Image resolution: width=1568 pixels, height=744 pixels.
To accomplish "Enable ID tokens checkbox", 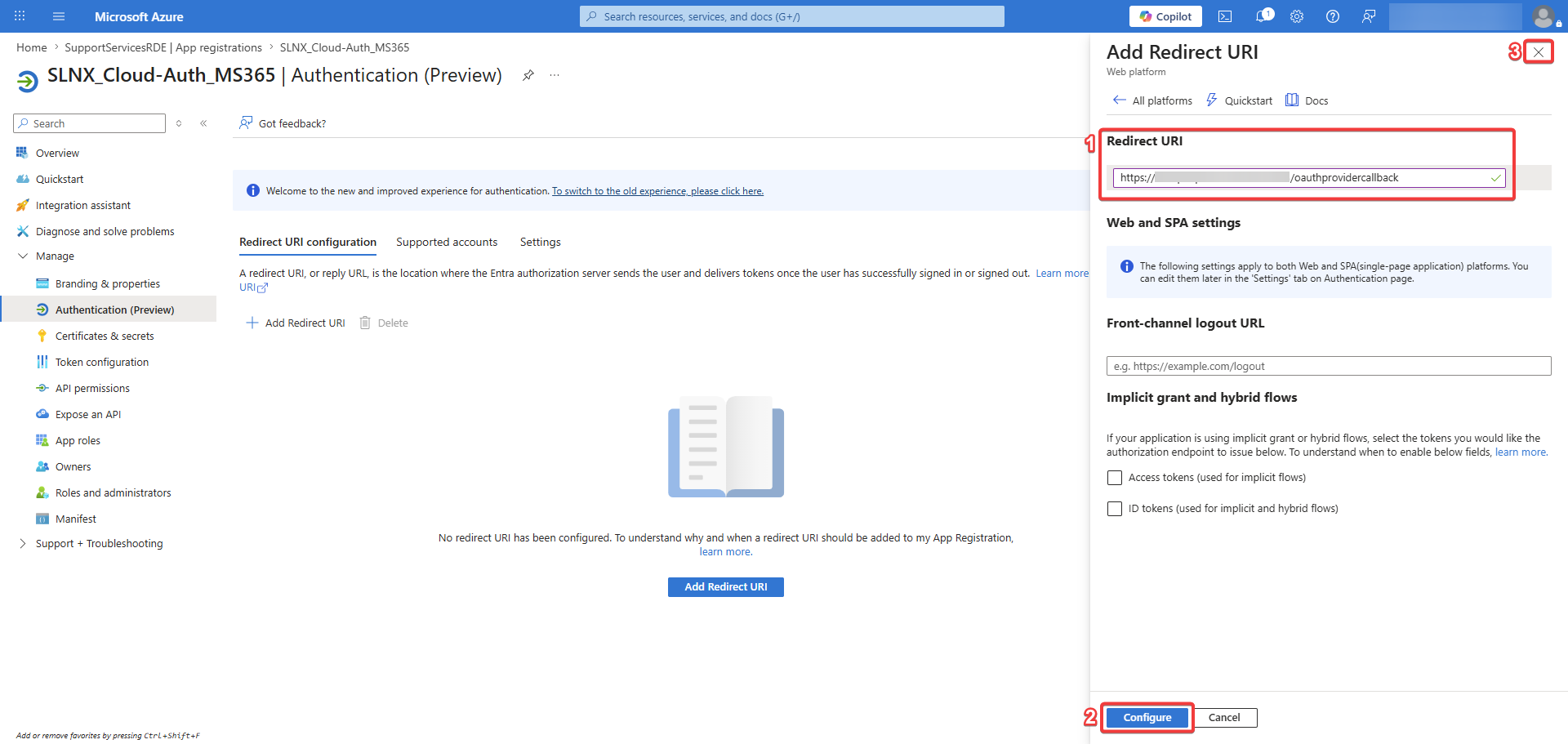I will tap(1115, 509).
